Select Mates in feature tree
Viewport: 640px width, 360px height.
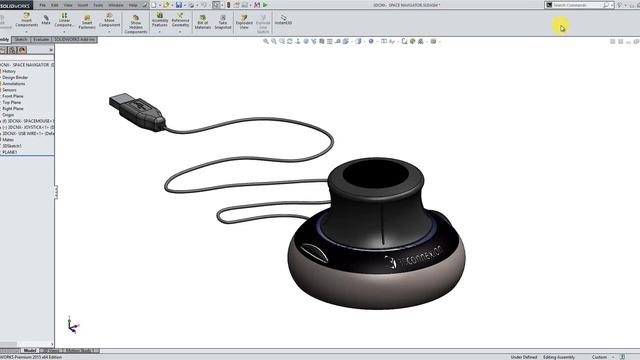[8, 140]
